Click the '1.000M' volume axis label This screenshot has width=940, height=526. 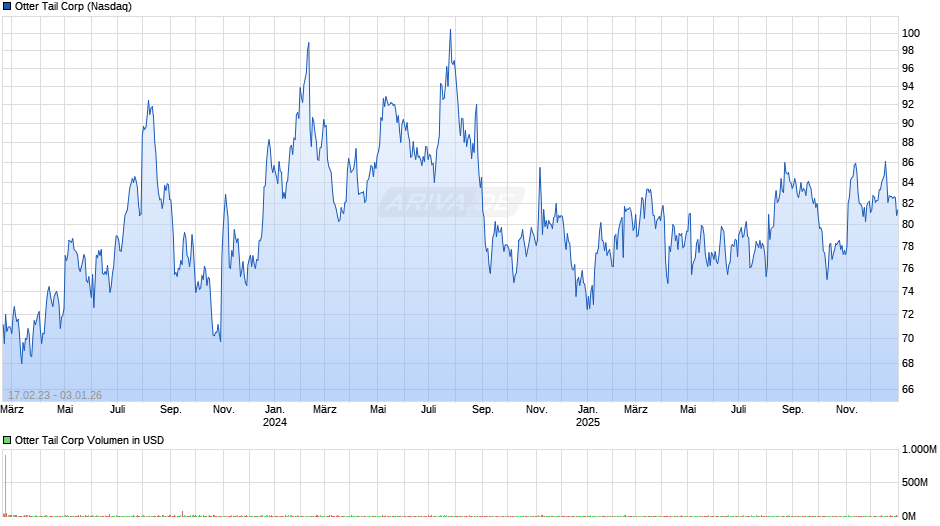pos(919,450)
